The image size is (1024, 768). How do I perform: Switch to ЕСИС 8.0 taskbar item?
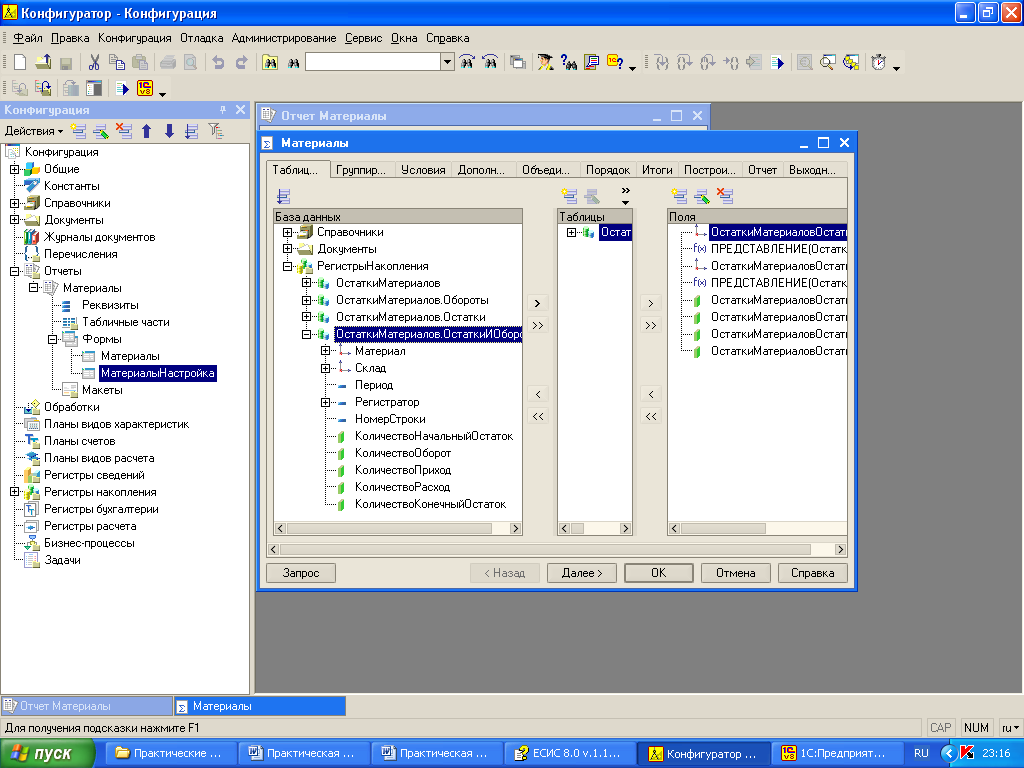tap(569, 753)
